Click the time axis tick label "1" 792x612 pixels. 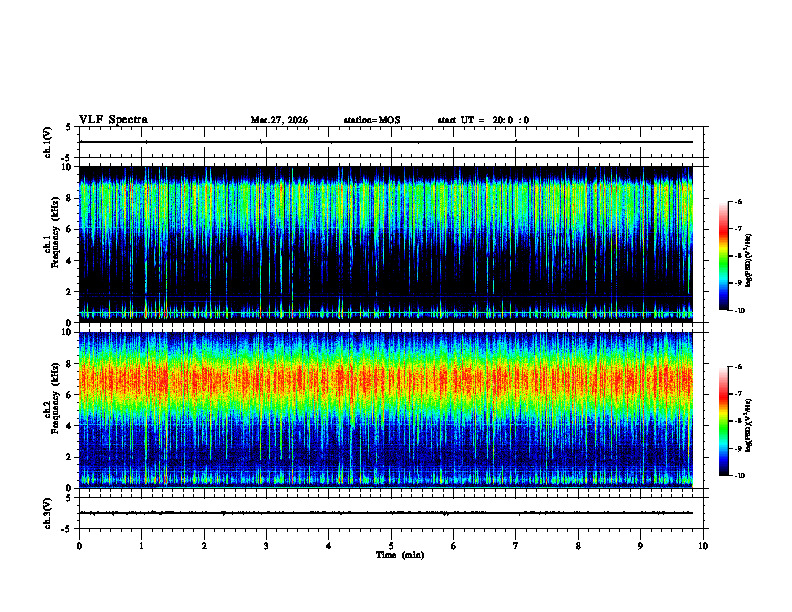(141, 546)
